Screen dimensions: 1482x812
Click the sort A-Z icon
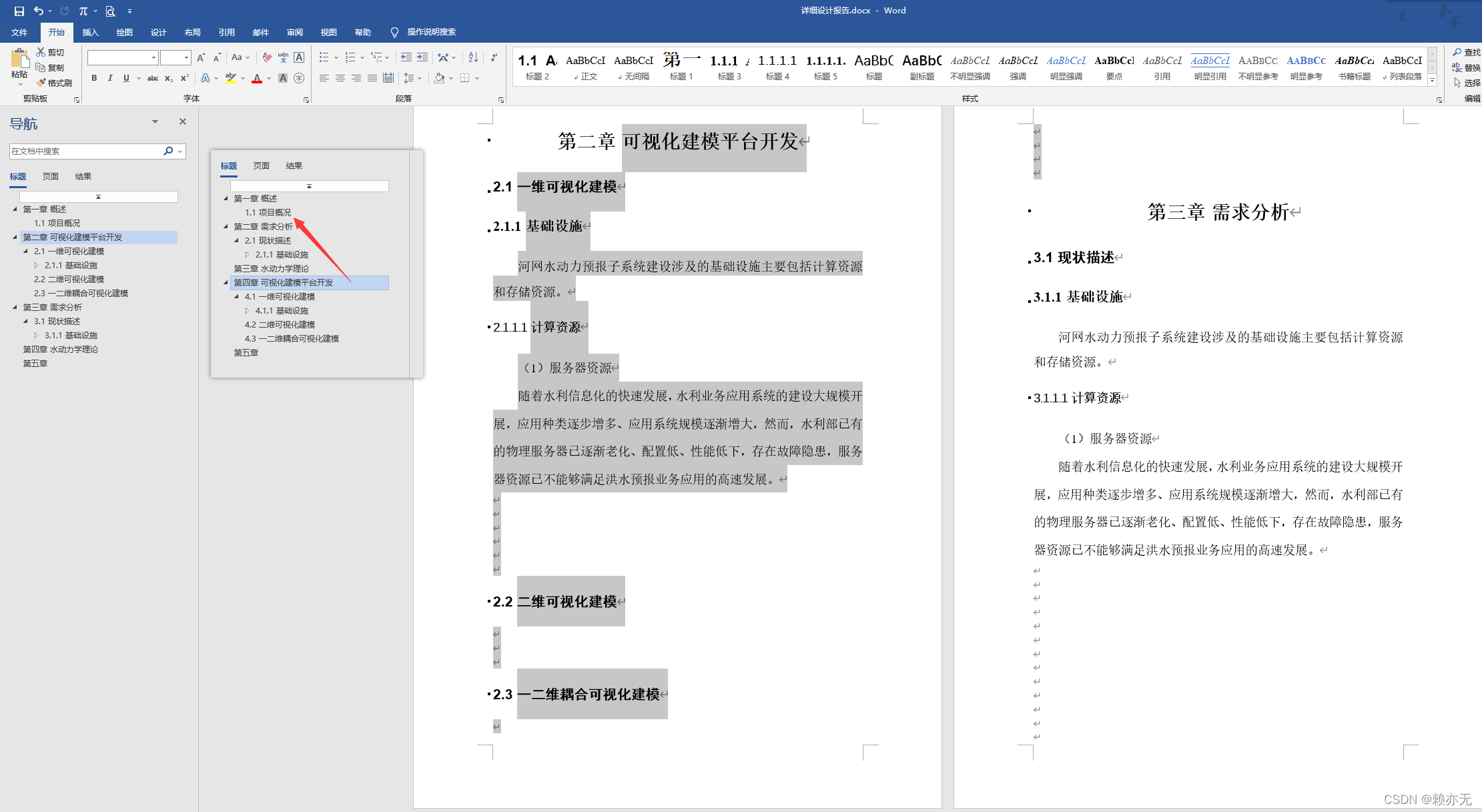[473, 57]
